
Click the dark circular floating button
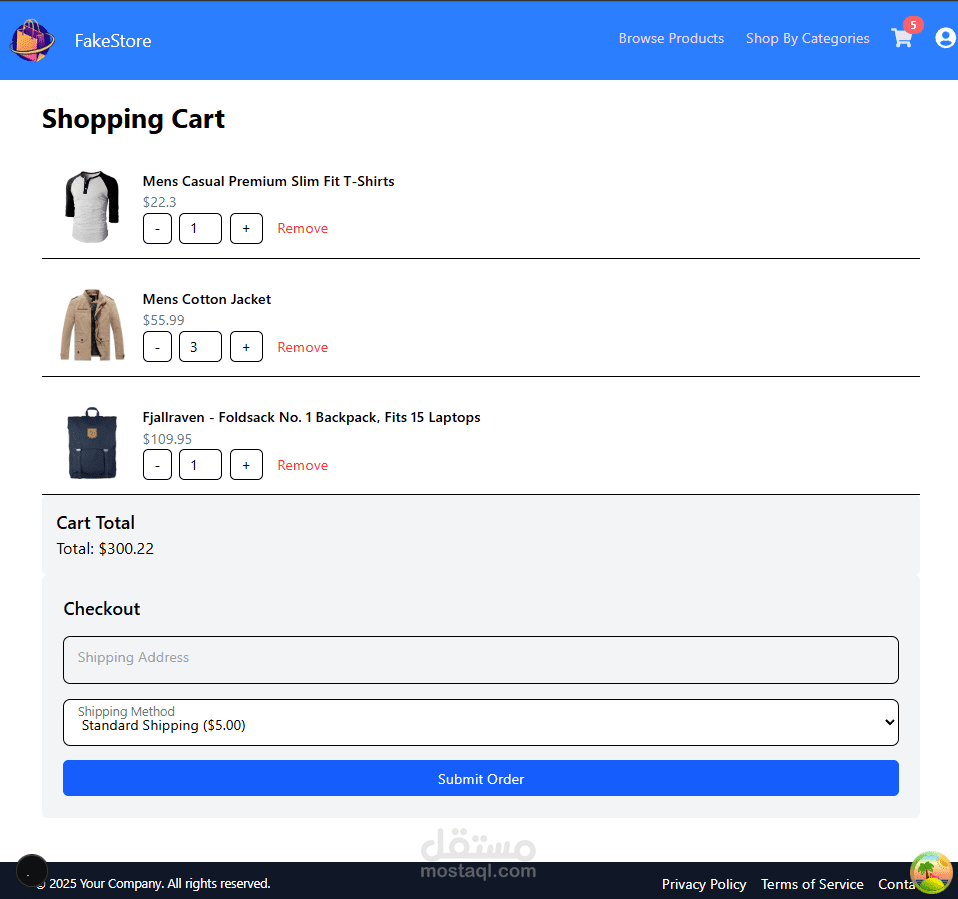click(32, 870)
